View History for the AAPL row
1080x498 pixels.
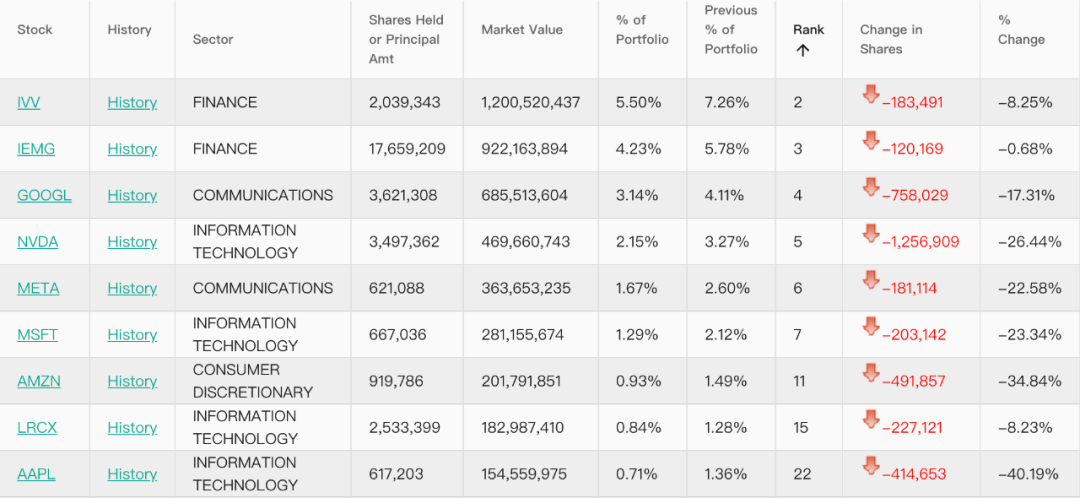(x=132, y=475)
